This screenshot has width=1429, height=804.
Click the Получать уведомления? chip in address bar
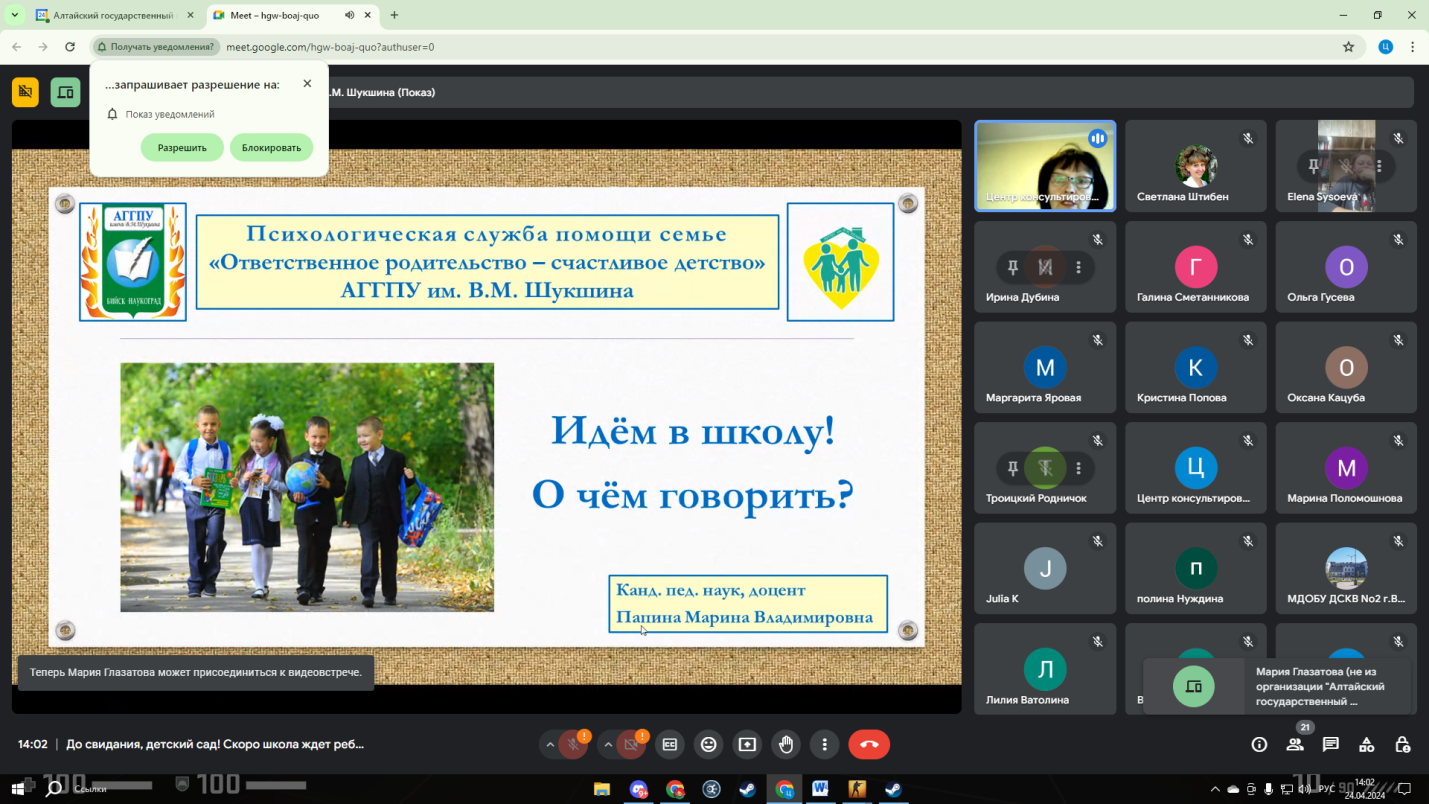155,47
